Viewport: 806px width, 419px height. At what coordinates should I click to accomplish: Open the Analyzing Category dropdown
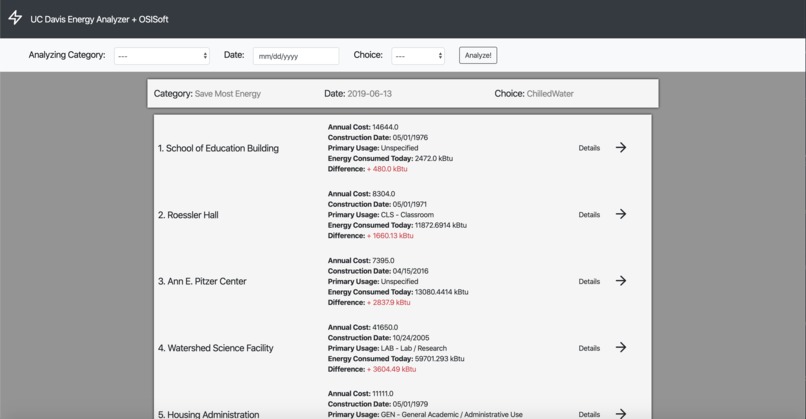(162, 56)
